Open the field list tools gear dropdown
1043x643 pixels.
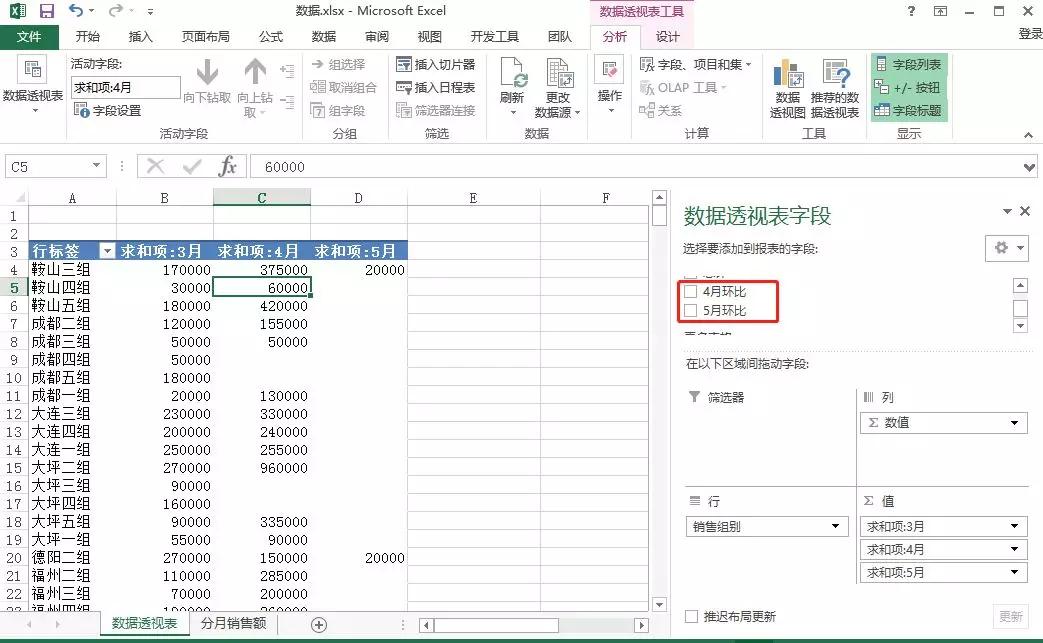click(x=1007, y=248)
